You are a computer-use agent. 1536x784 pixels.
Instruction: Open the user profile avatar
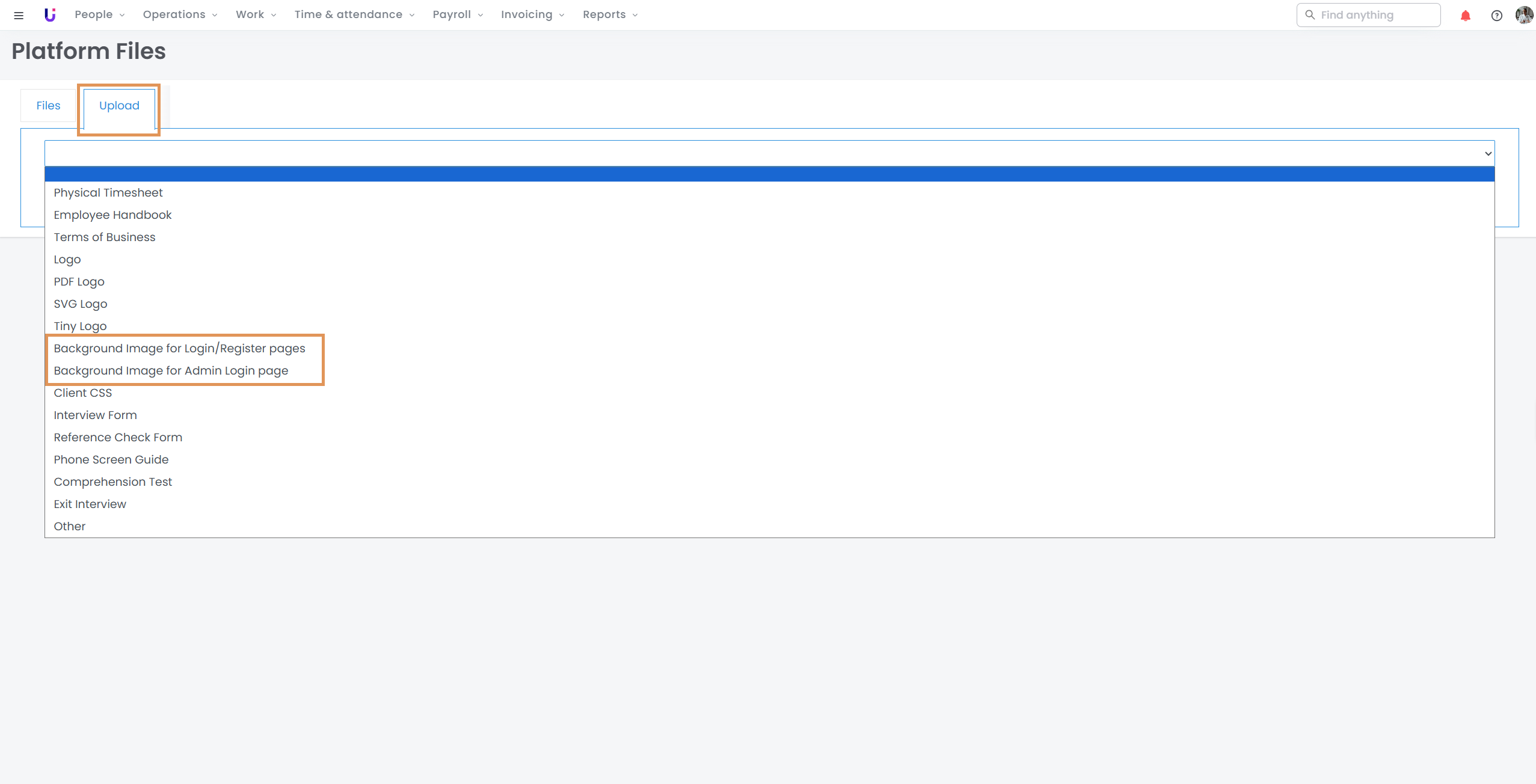point(1523,15)
